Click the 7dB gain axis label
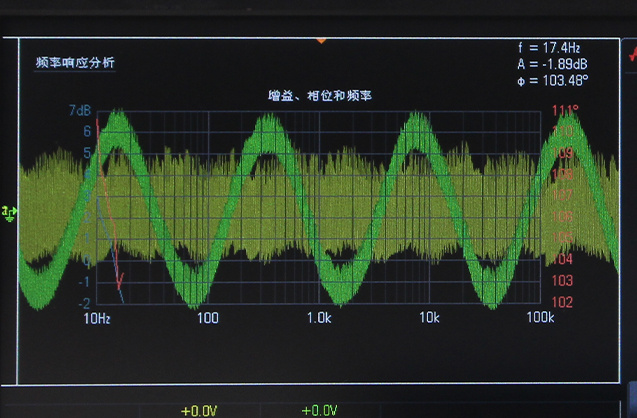Screen dimensions: 637x418 pos(80,110)
